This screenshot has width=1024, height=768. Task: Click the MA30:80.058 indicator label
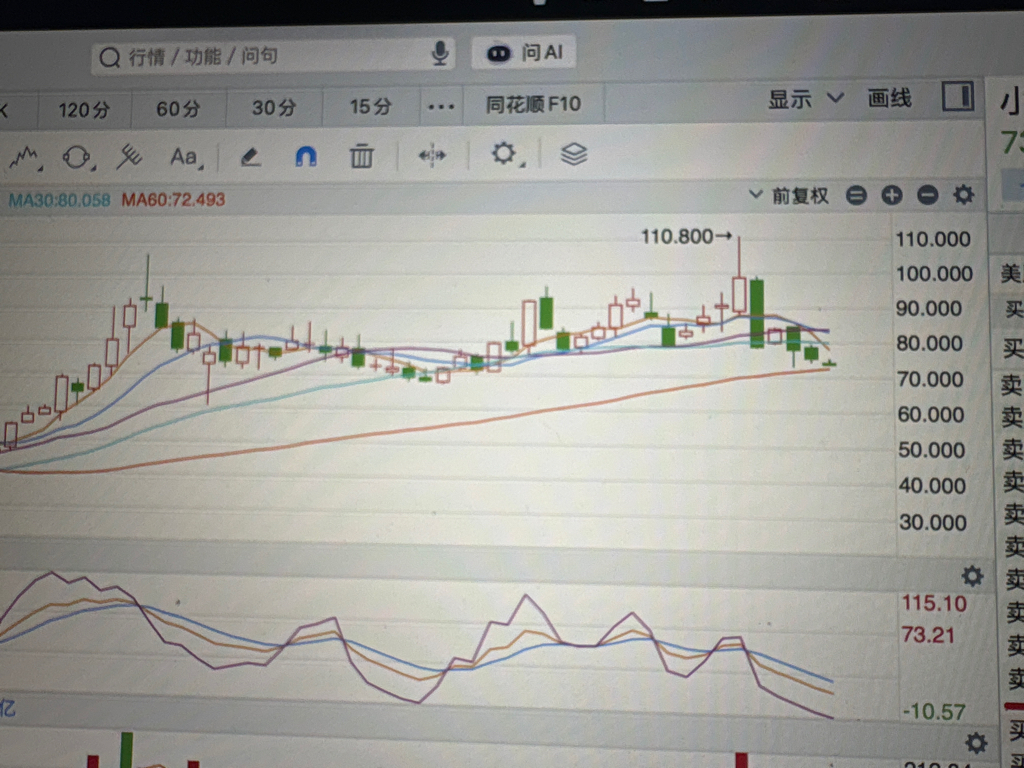click(59, 200)
